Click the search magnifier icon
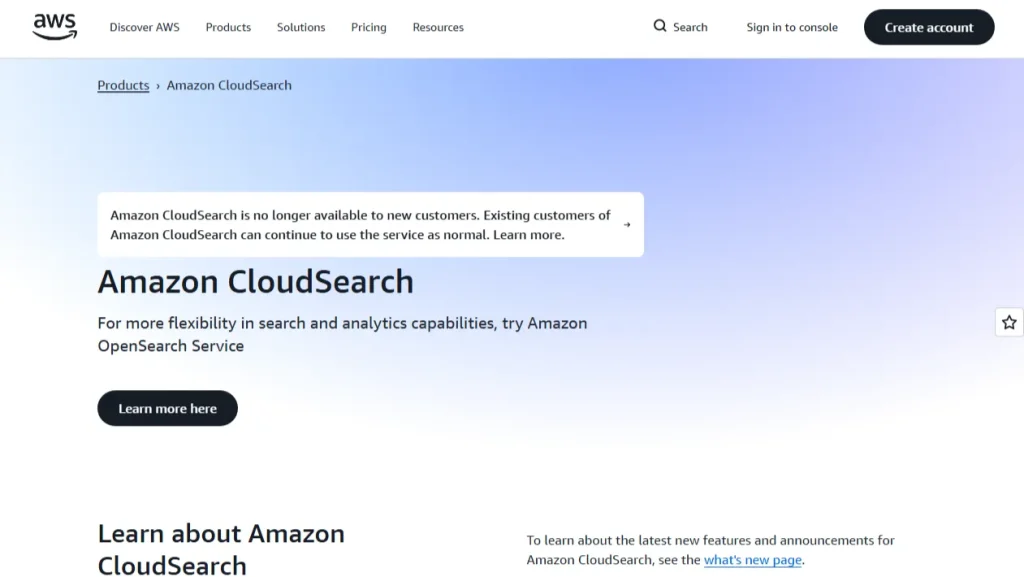 660,26
